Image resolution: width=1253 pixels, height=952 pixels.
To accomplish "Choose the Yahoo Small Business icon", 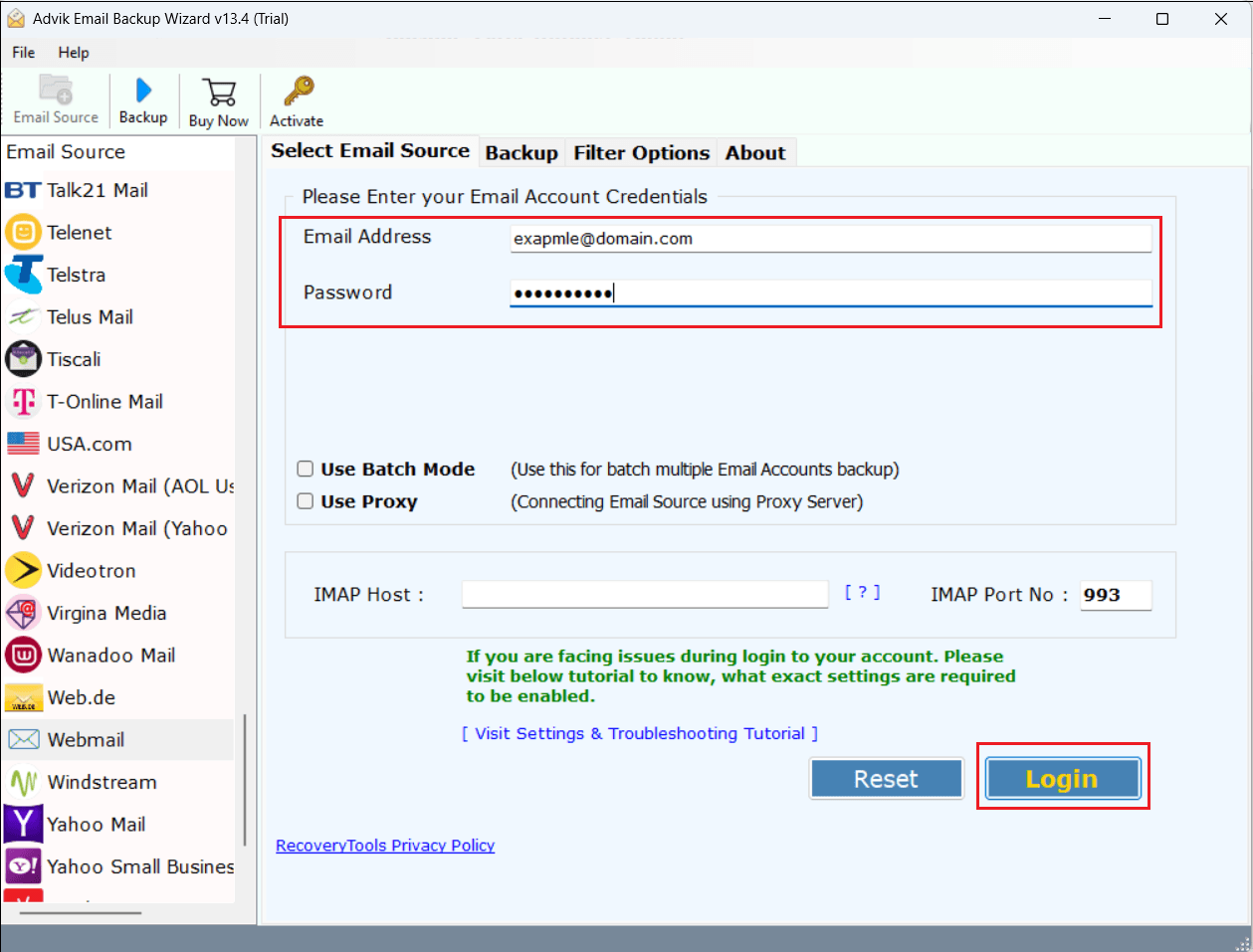I will (x=23, y=866).
